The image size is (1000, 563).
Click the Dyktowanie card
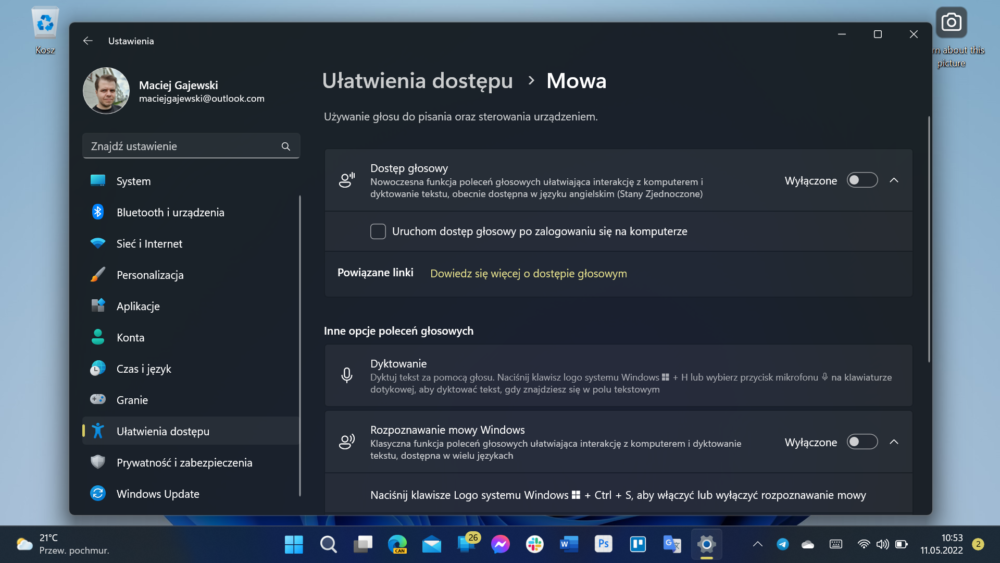click(x=618, y=376)
